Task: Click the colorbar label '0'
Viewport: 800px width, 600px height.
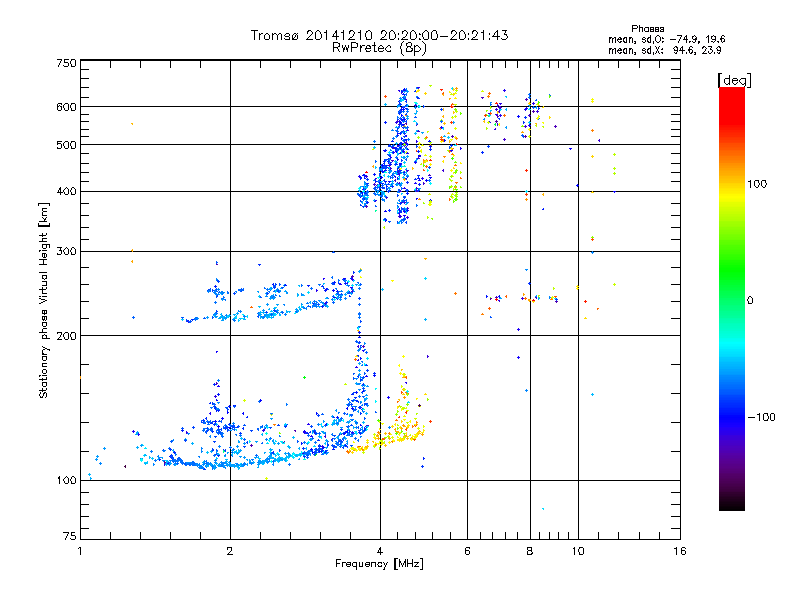Action: point(750,301)
